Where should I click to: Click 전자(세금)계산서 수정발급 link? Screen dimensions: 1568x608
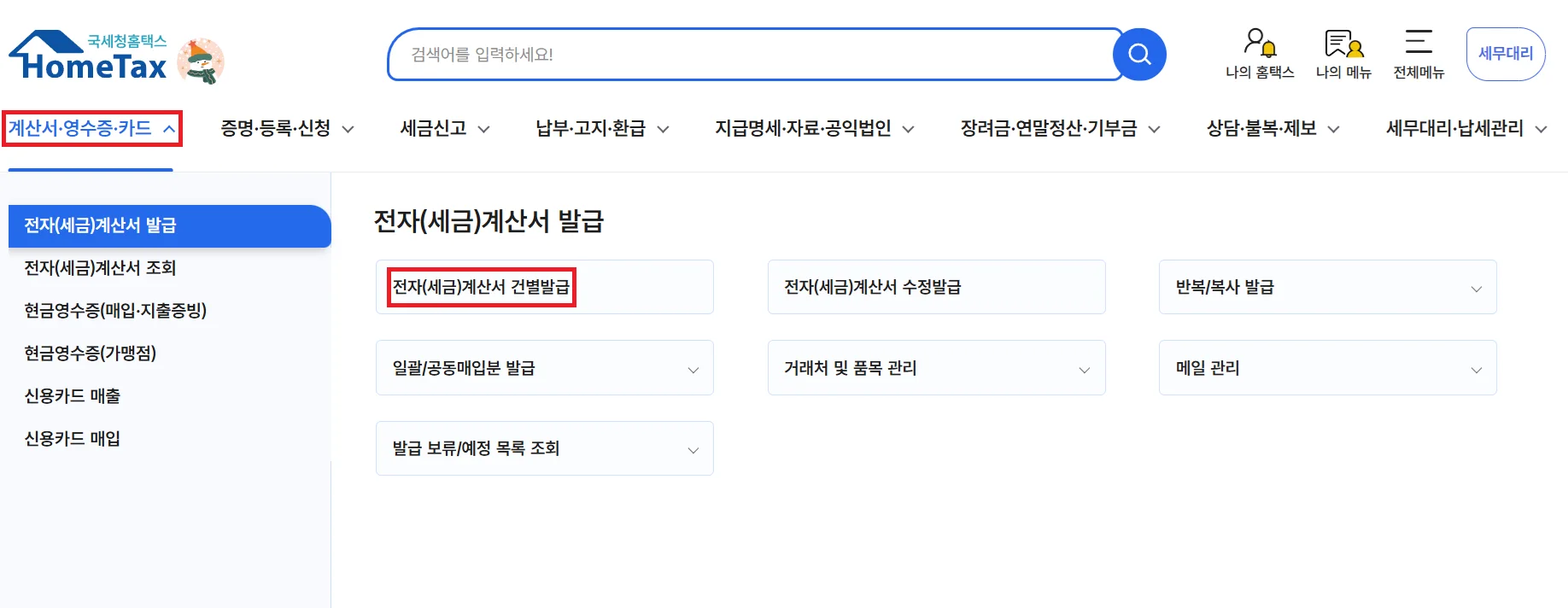(x=873, y=287)
